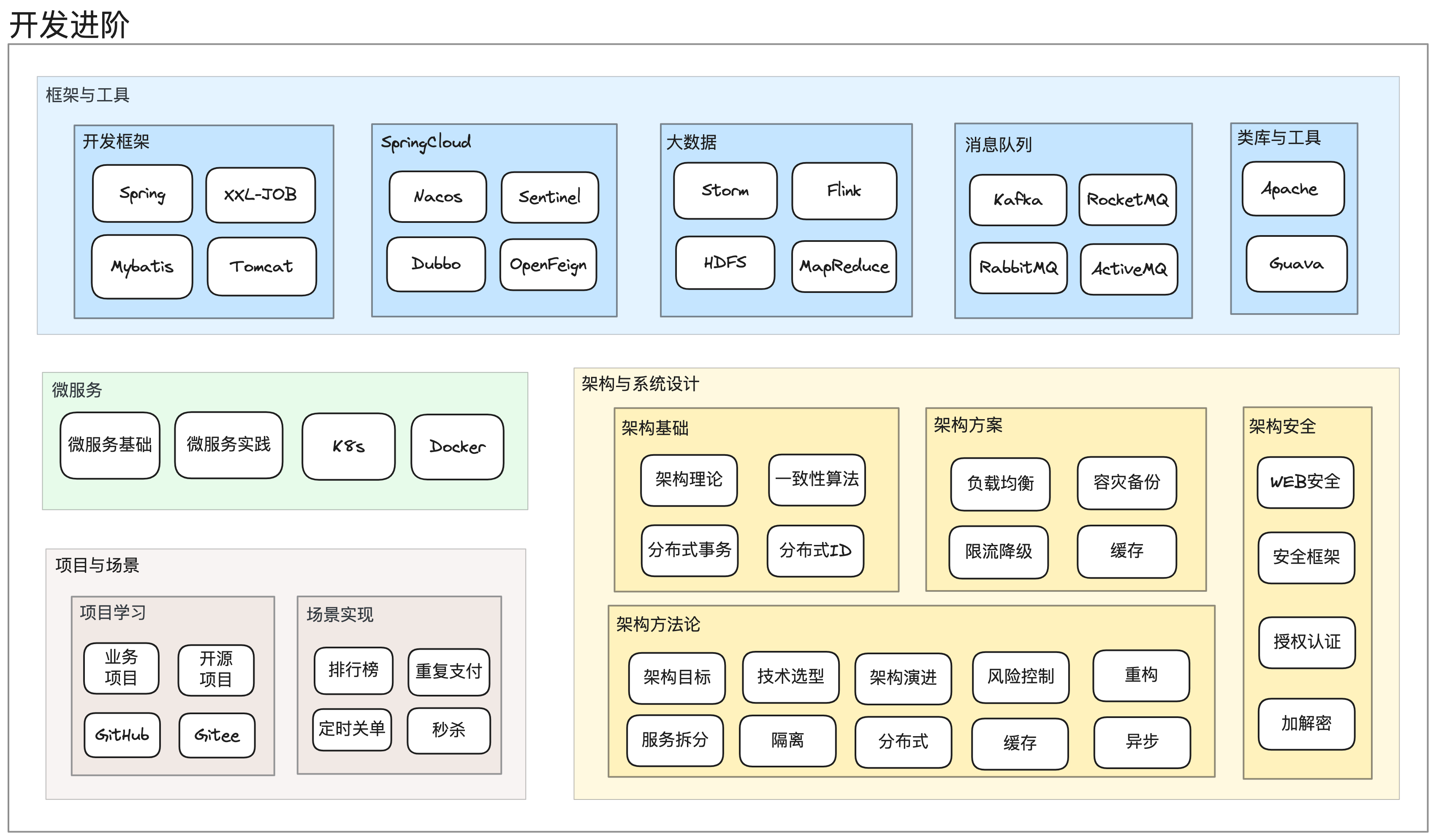Image resolution: width=1436 pixels, height=840 pixels.
Task: Select 缓存 box under 架构方案
Action: coord(1127,552)
